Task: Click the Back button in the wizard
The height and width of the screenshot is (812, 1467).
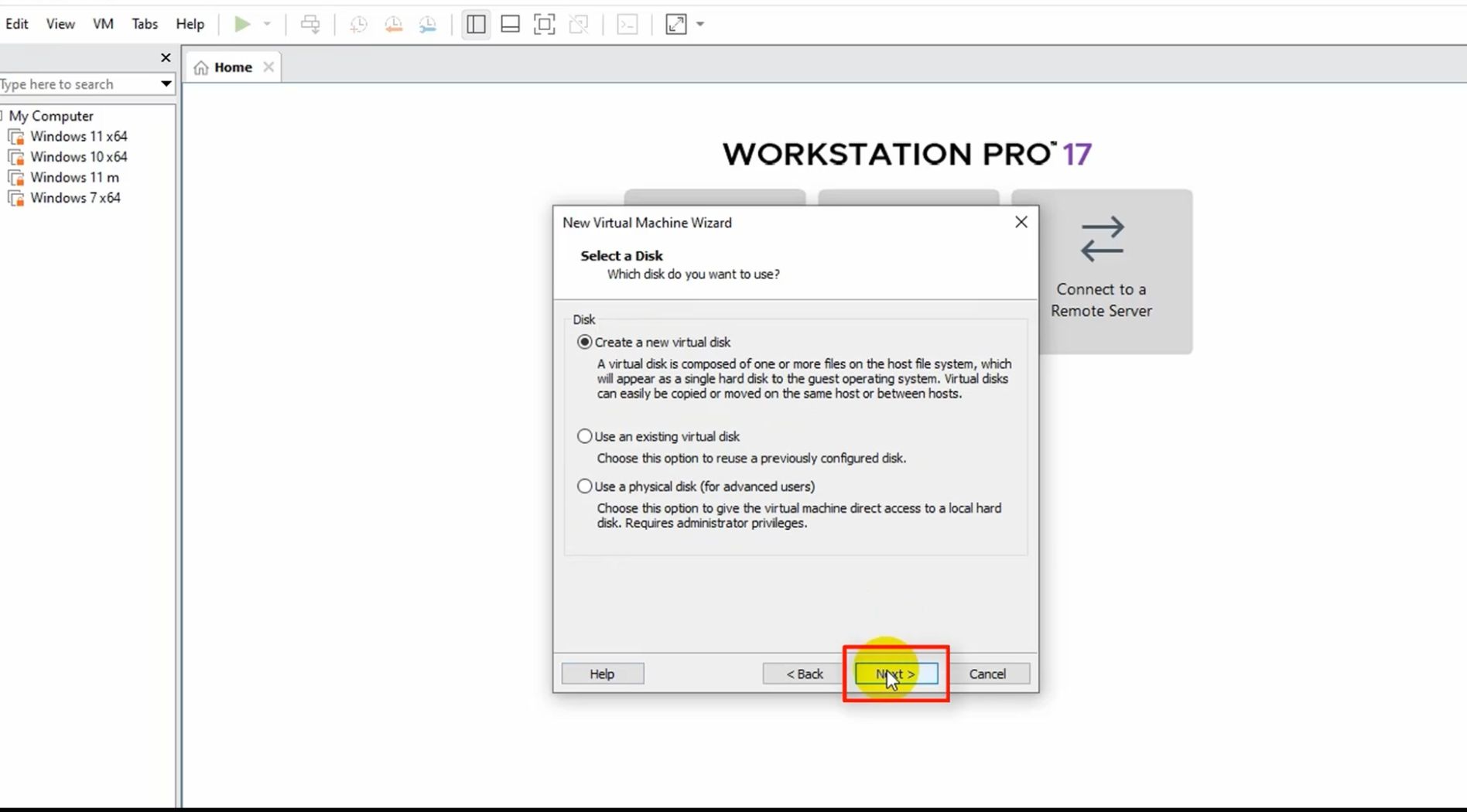Action: [804, 674]
